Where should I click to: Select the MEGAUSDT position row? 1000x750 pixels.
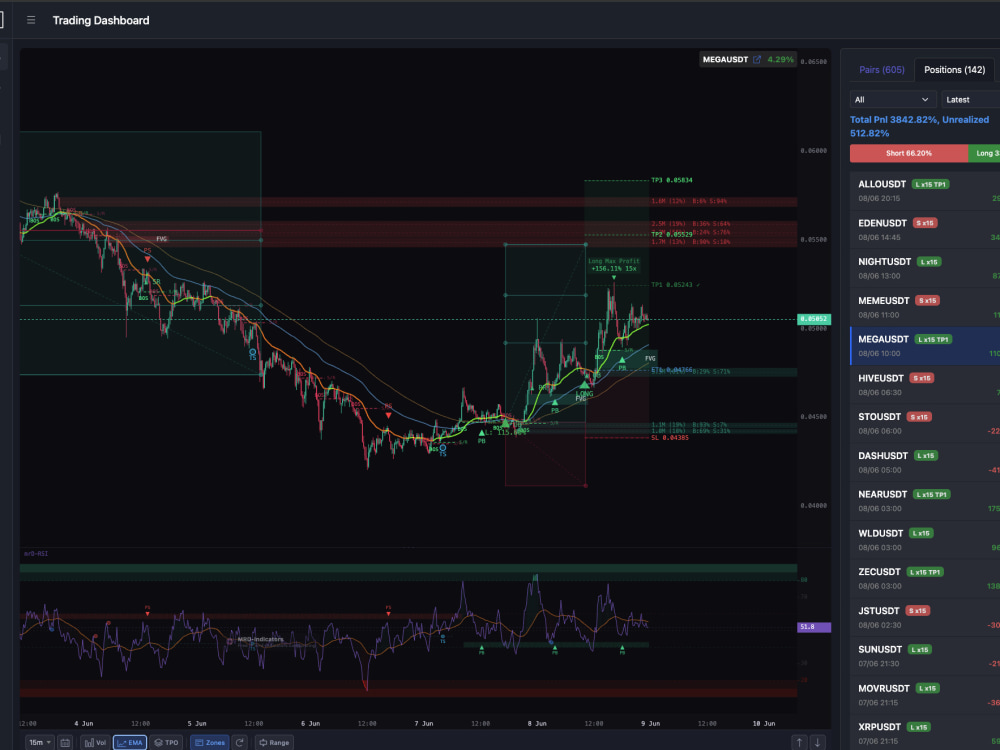coord(925,346)
